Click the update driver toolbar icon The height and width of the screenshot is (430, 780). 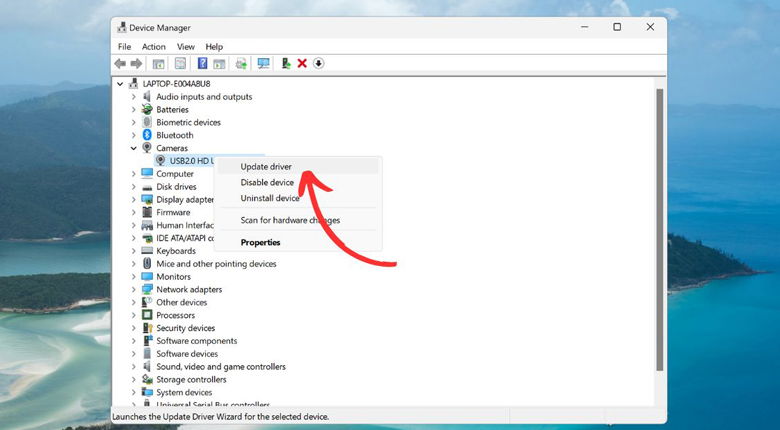click(286, 63)
